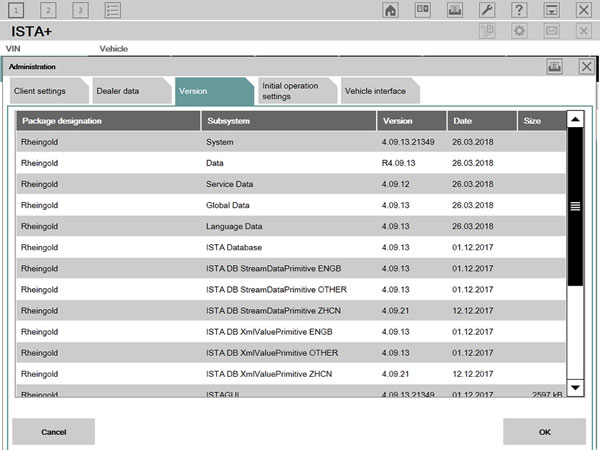Click print icon in Administration header
This screenshot has height=450, width=600.
pos(554,66)
